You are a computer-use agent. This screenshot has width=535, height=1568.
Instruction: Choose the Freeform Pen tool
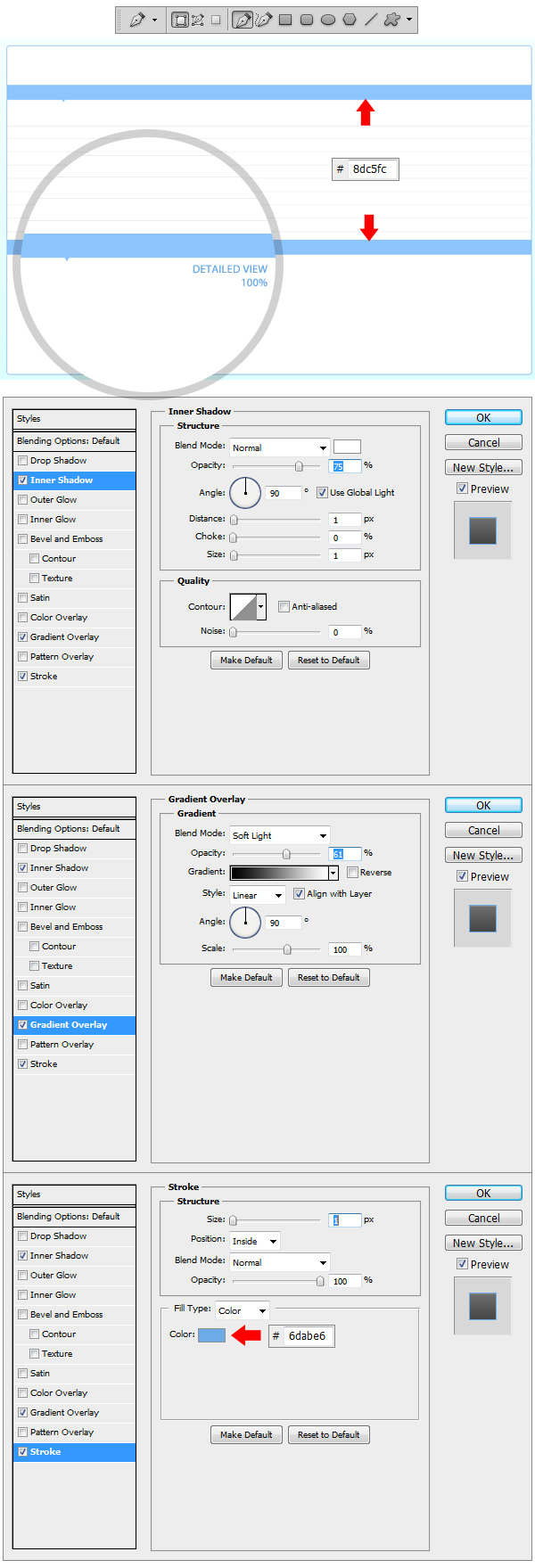(x=264, y=20)
